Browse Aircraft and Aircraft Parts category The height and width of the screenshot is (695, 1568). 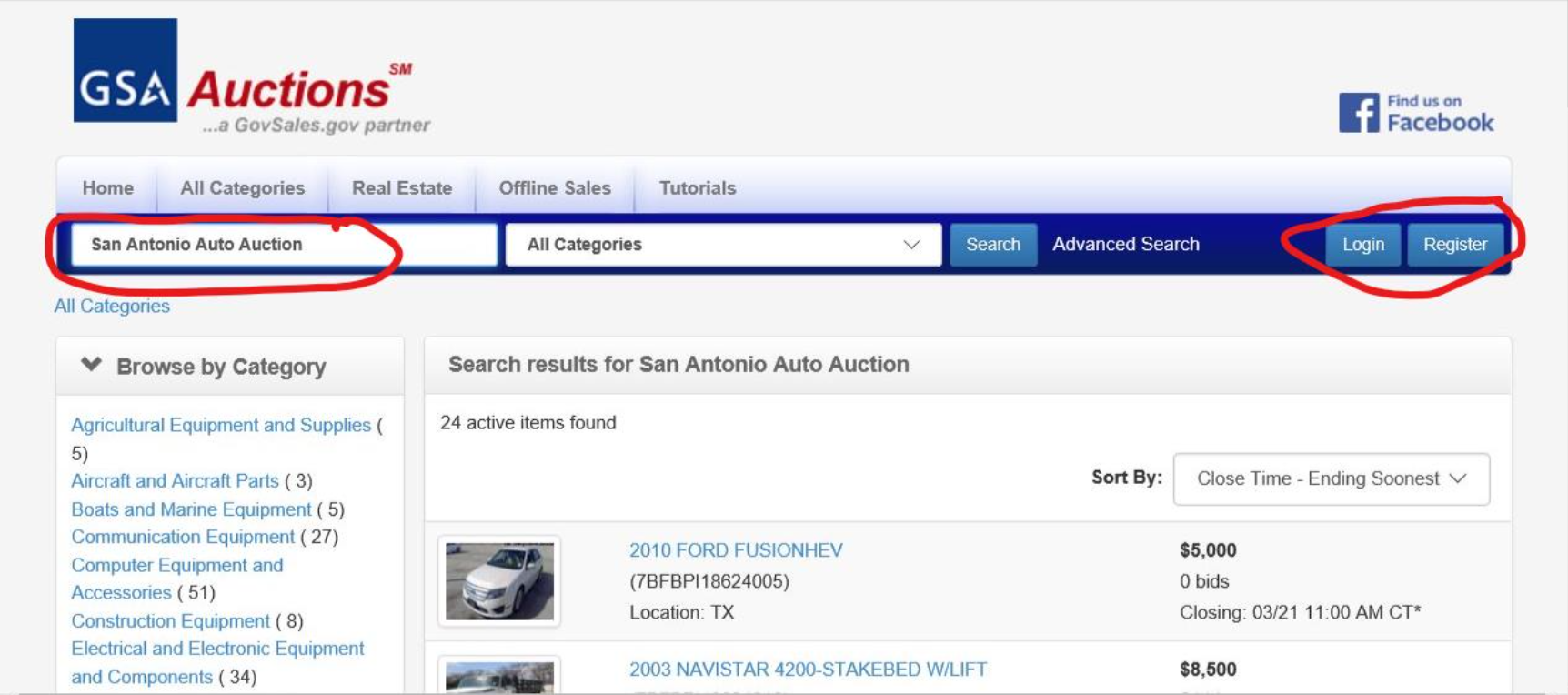pyautogui.click(x=175, y=480)
